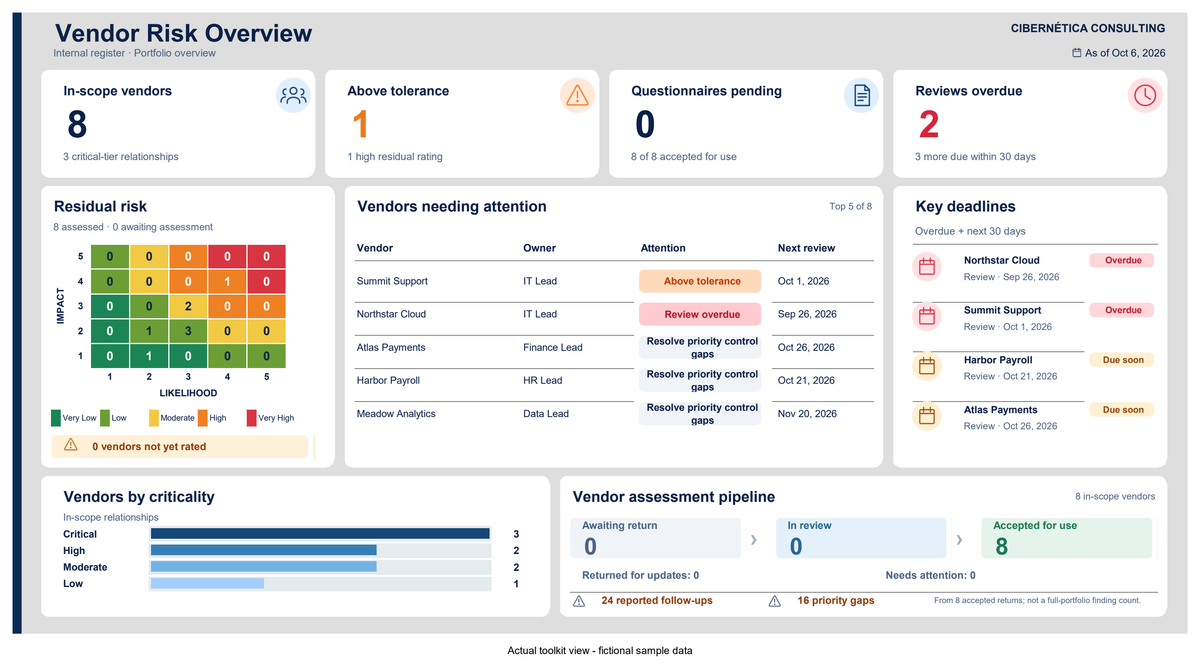Click the High criticality bar

coord(264,550)
